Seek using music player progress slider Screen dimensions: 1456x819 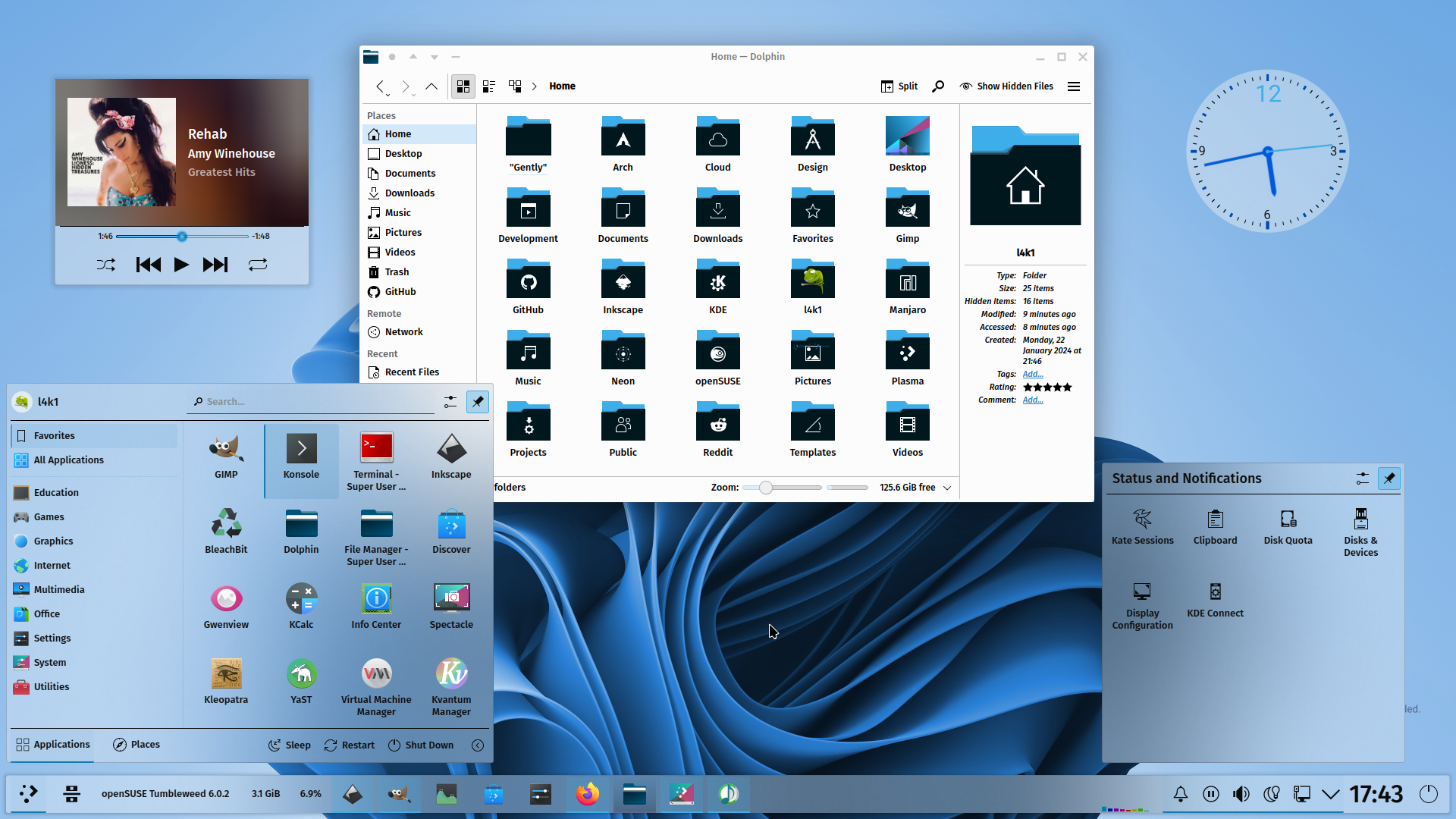182,237
